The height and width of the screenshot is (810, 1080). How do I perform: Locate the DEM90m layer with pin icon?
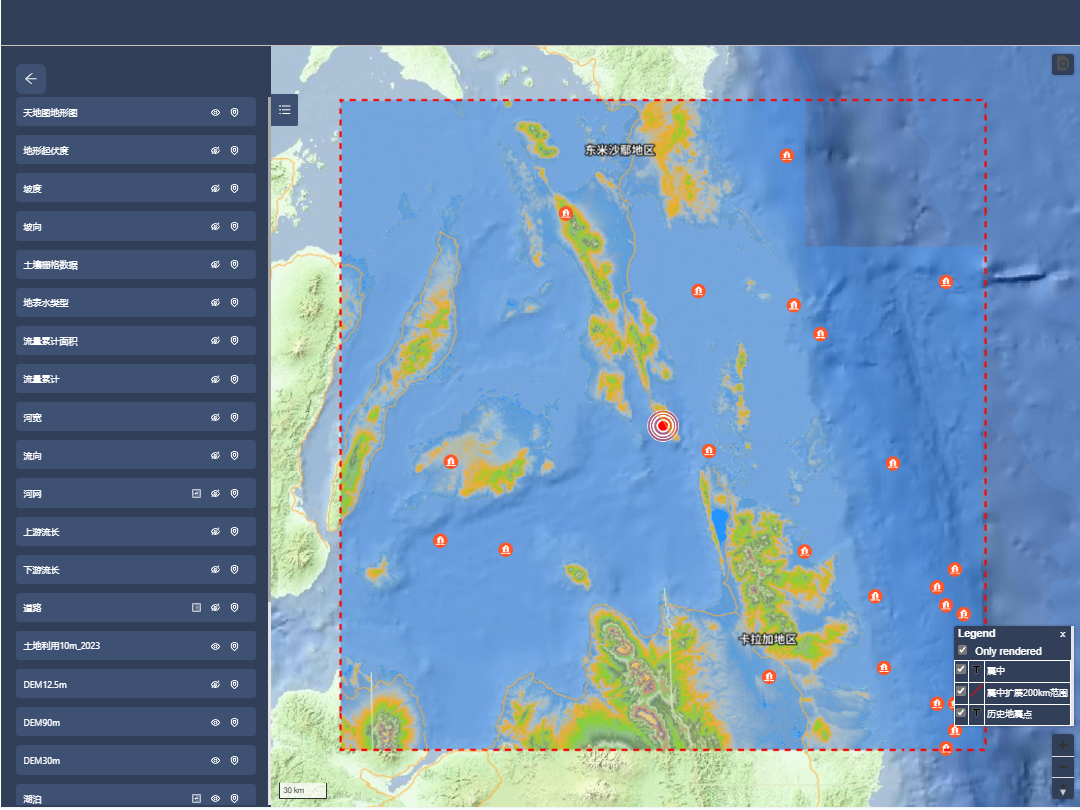point(234,723)
